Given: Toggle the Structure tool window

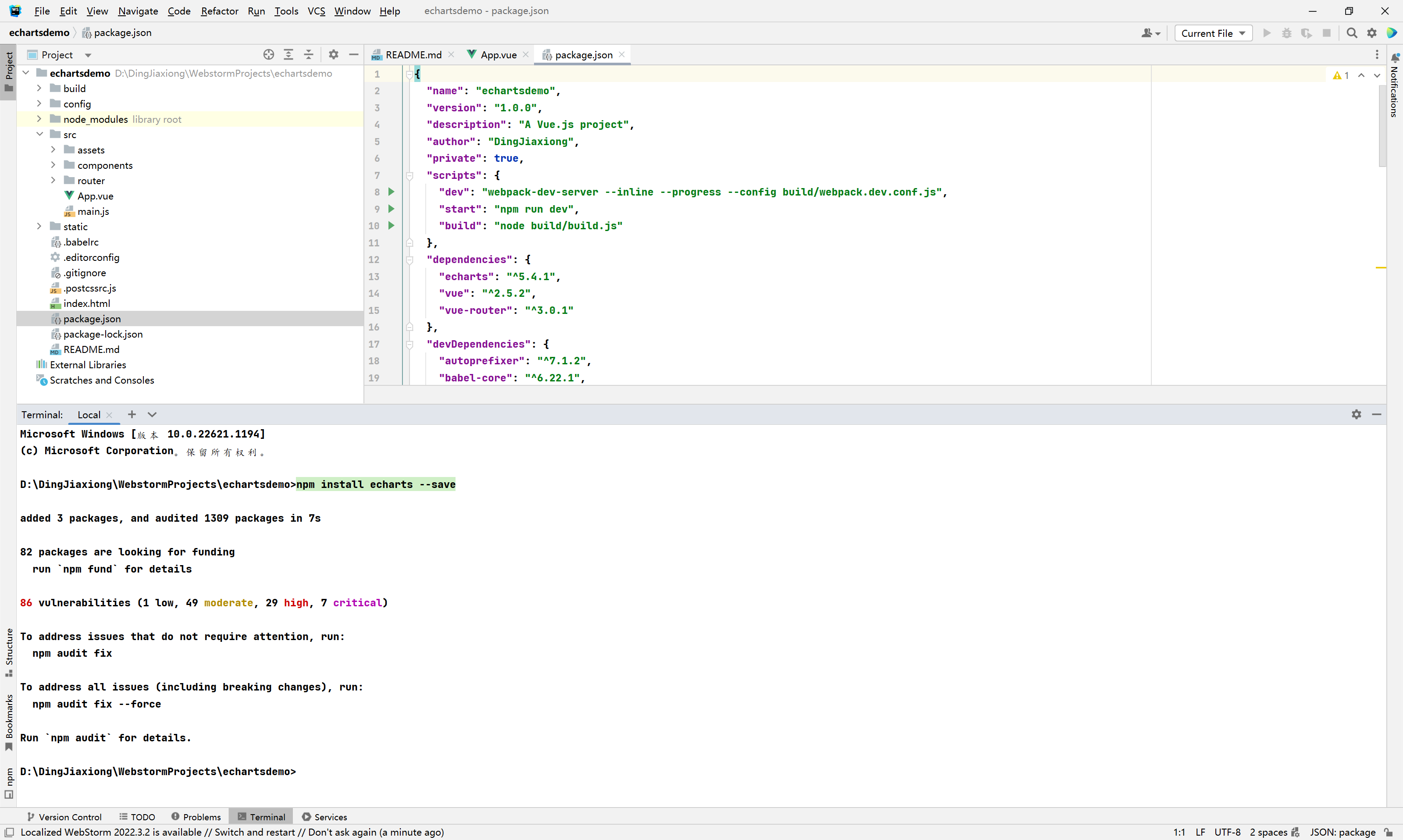Looking at the screenshot, I should [8, 651].
